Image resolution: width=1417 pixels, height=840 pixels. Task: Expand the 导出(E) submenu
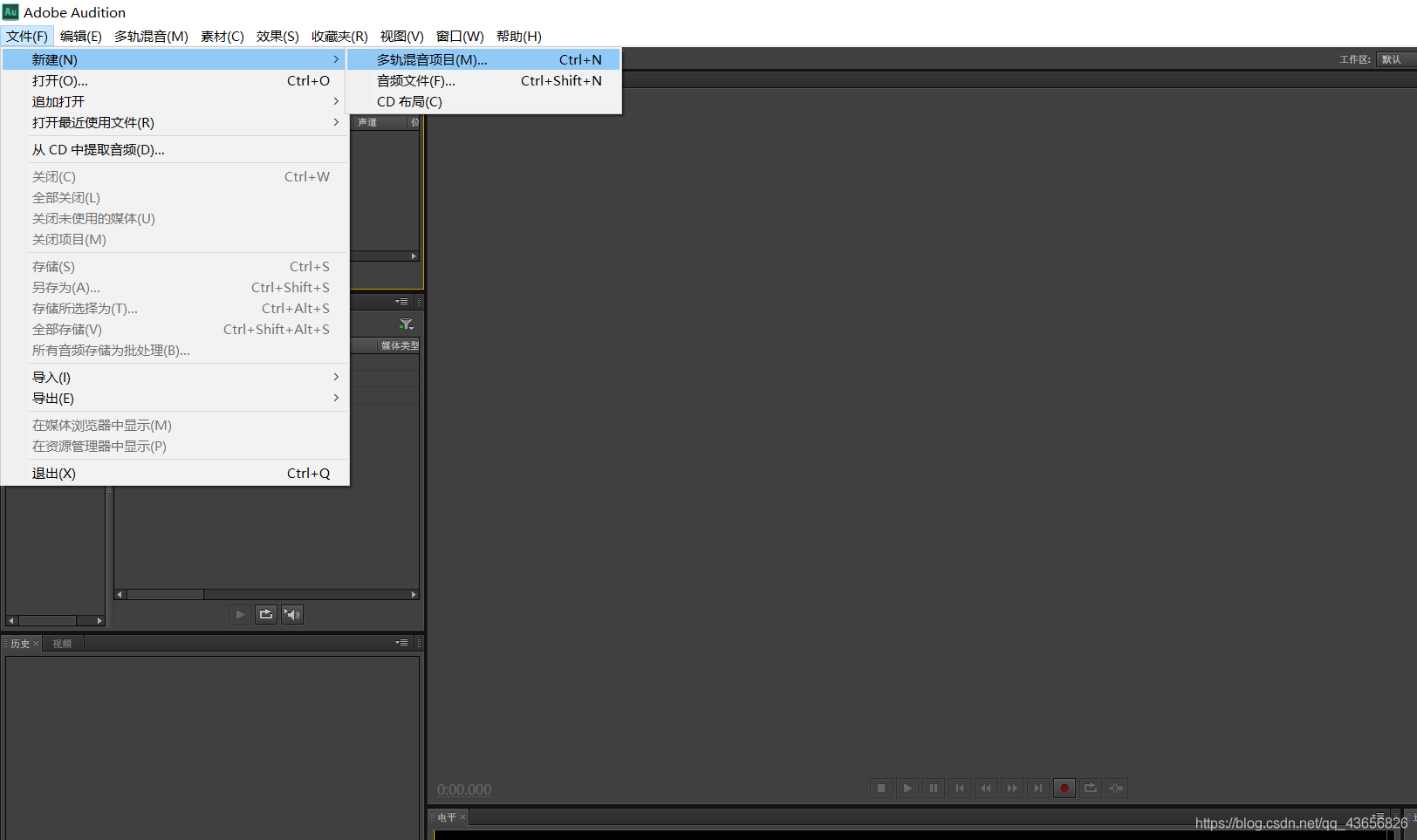(x=175, y=398)
